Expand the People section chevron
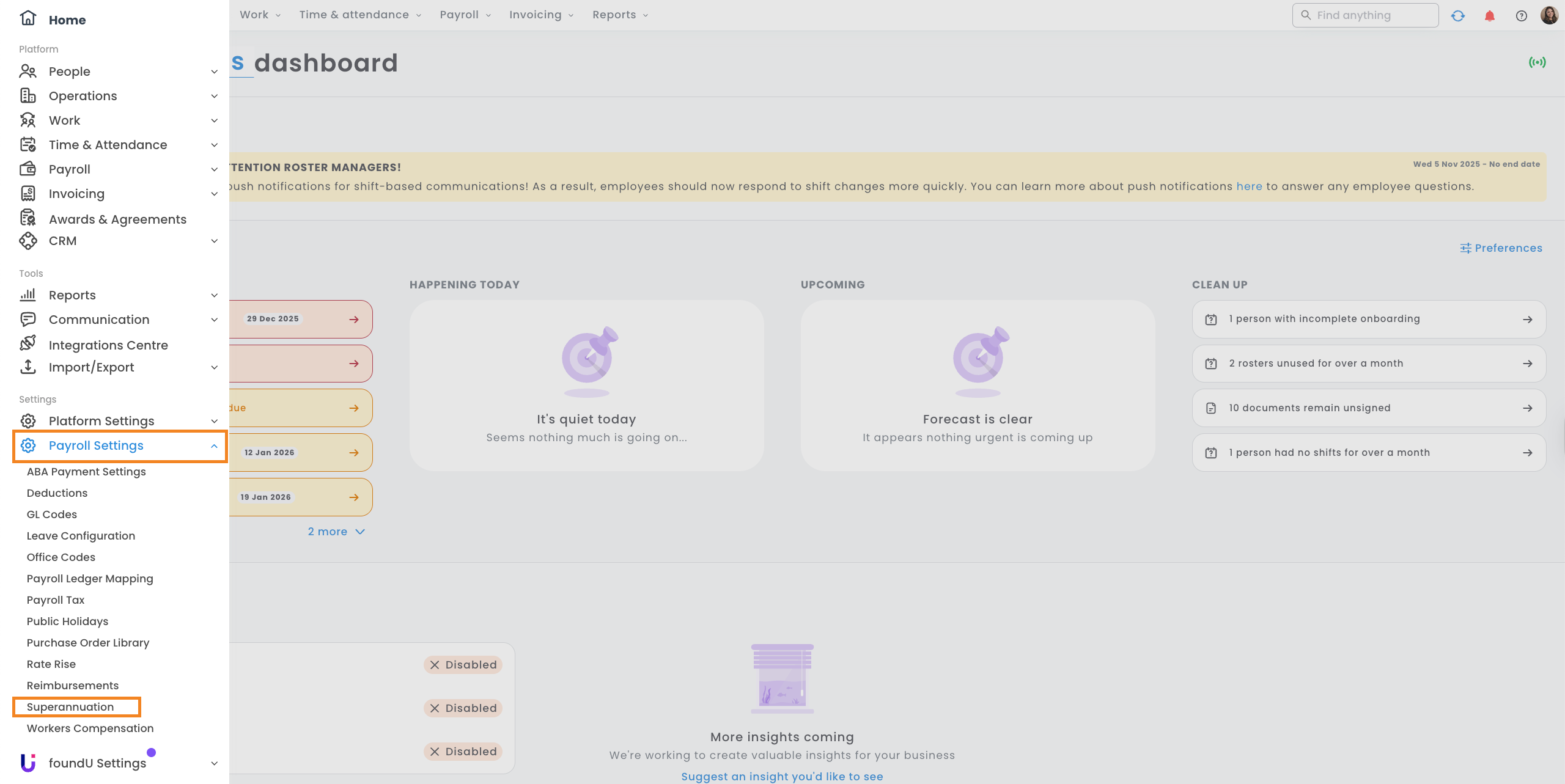The height and width of the screenshot is (784, 1565). pos(214,71)
